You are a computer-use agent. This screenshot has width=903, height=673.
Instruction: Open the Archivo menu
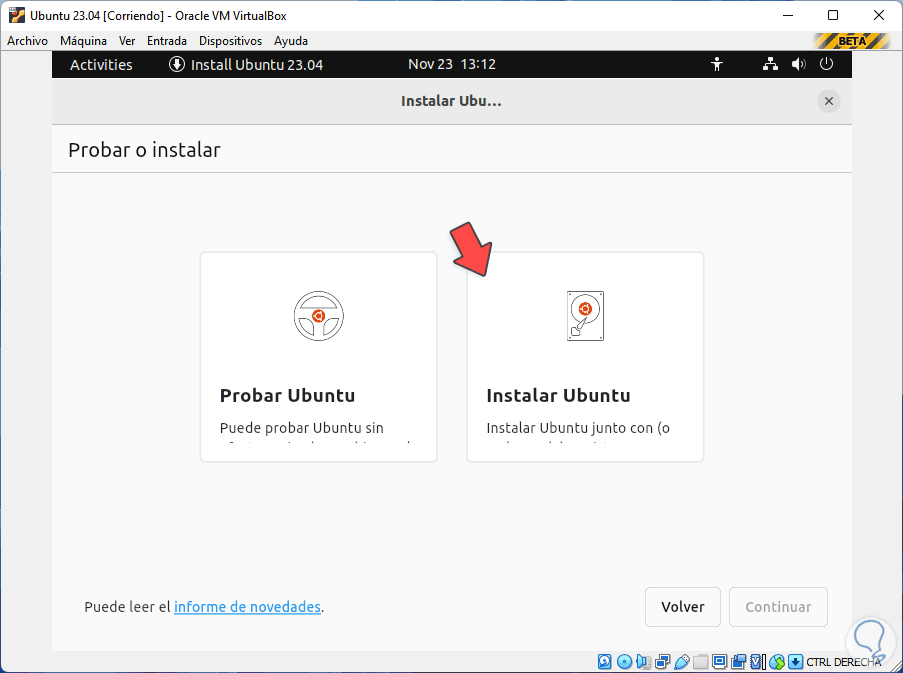coord(27,41)
